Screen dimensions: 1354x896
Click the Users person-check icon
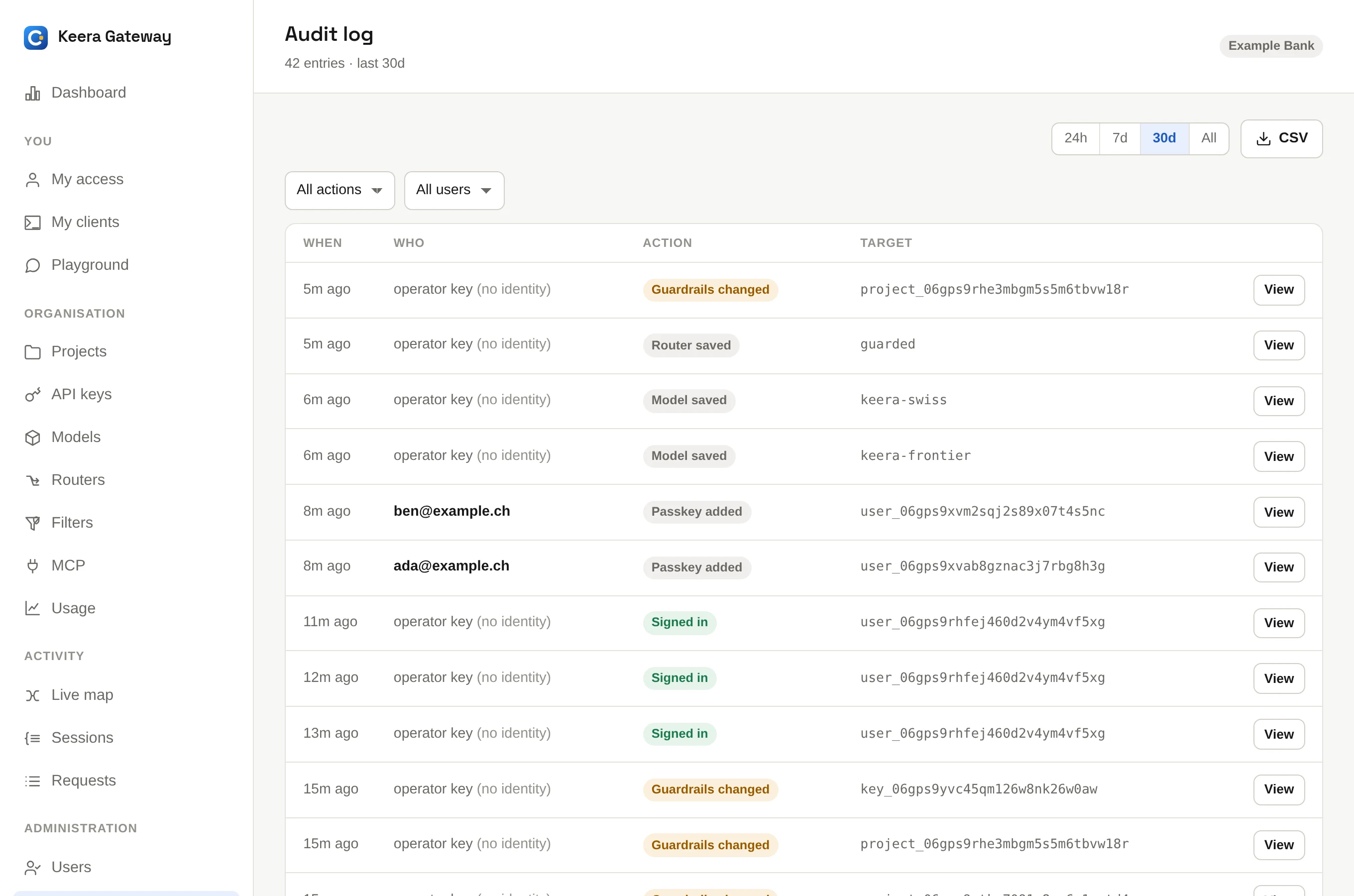[x=32, y=868]
